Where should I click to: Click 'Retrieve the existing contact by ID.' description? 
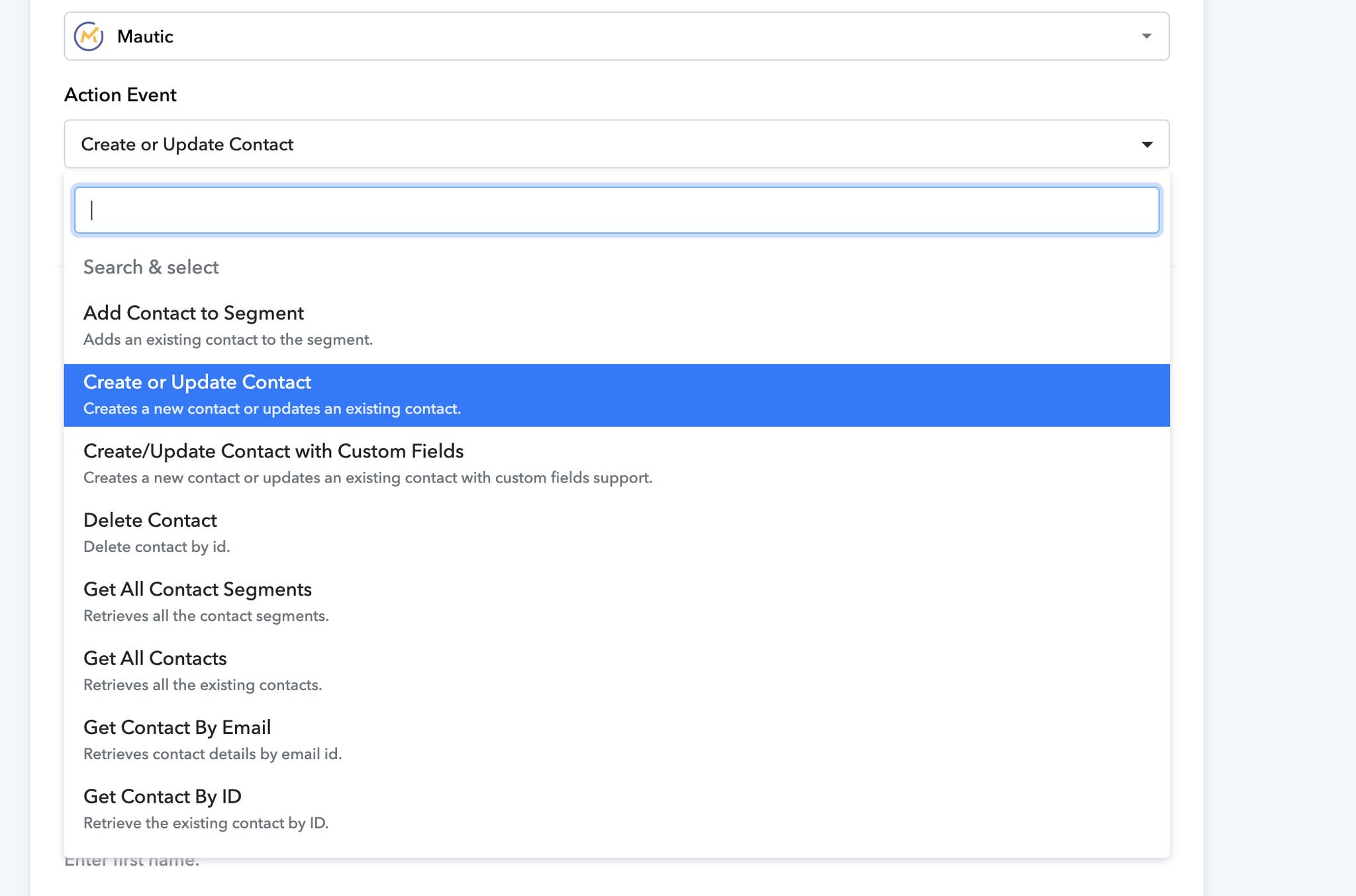206,823
